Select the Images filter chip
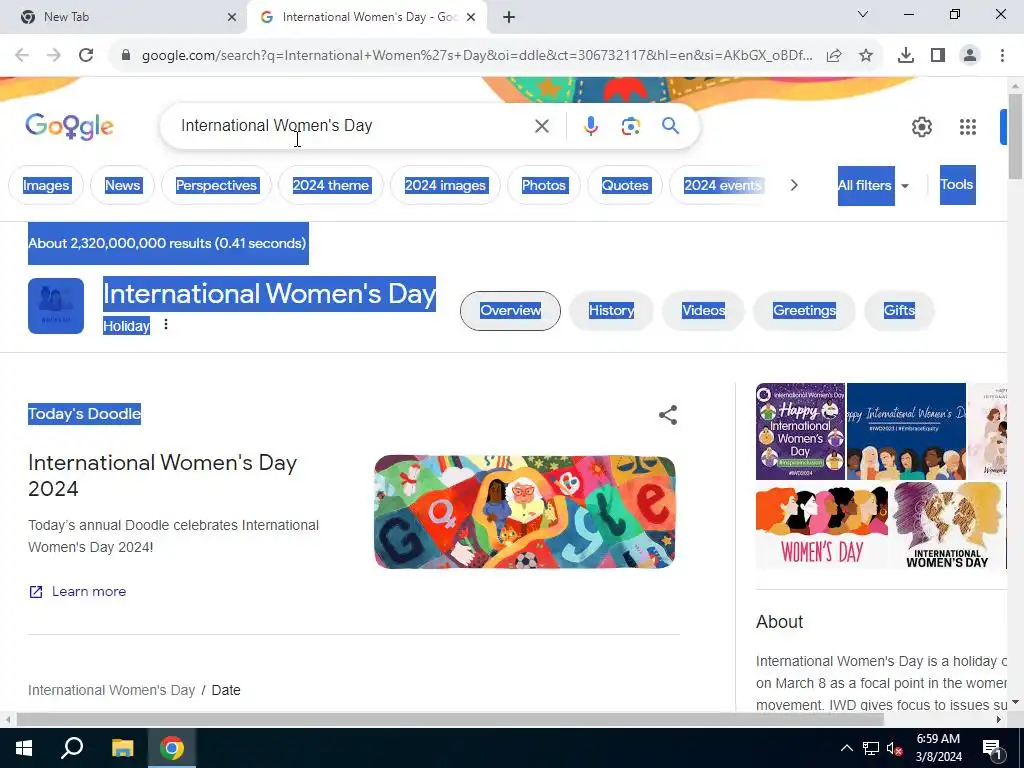 point(46,185)
